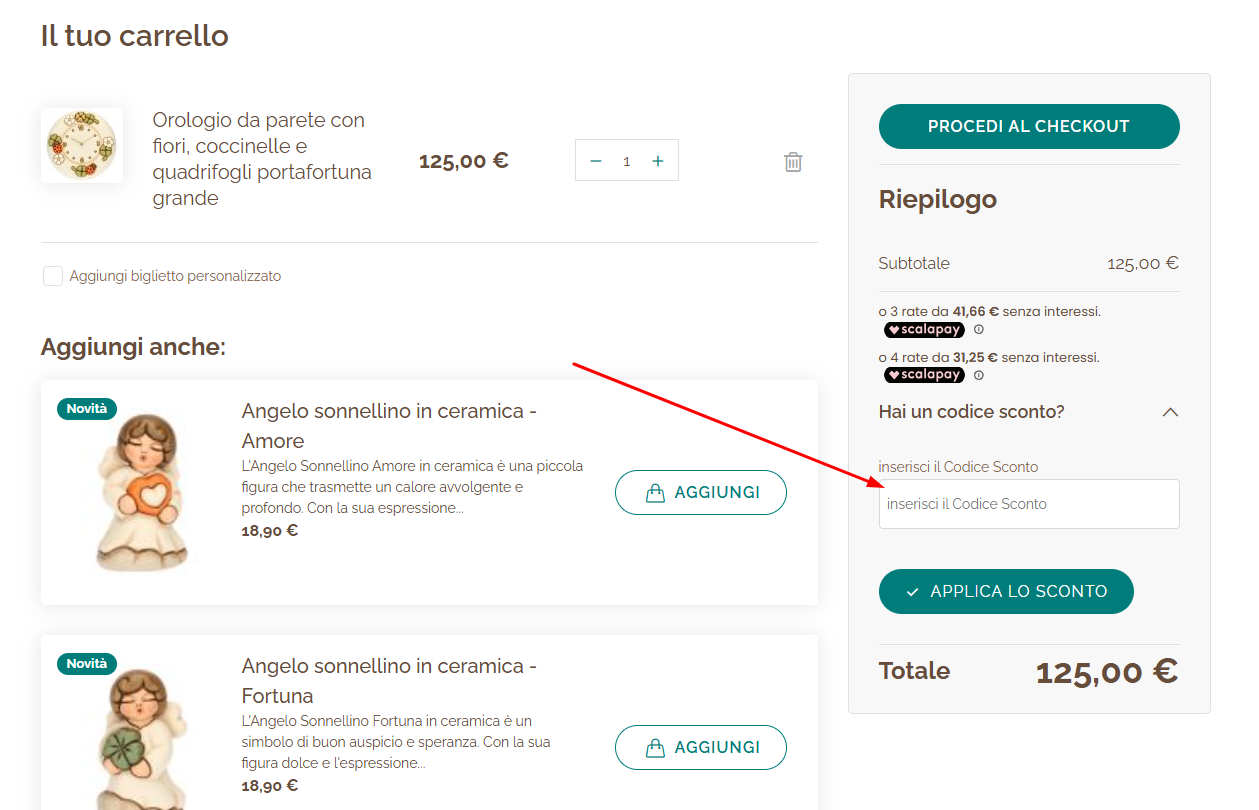The width and height of the screenshot is (1259, 810).
Task: Enable Aggiungi biglietto personalizzato
Action: 52,276
